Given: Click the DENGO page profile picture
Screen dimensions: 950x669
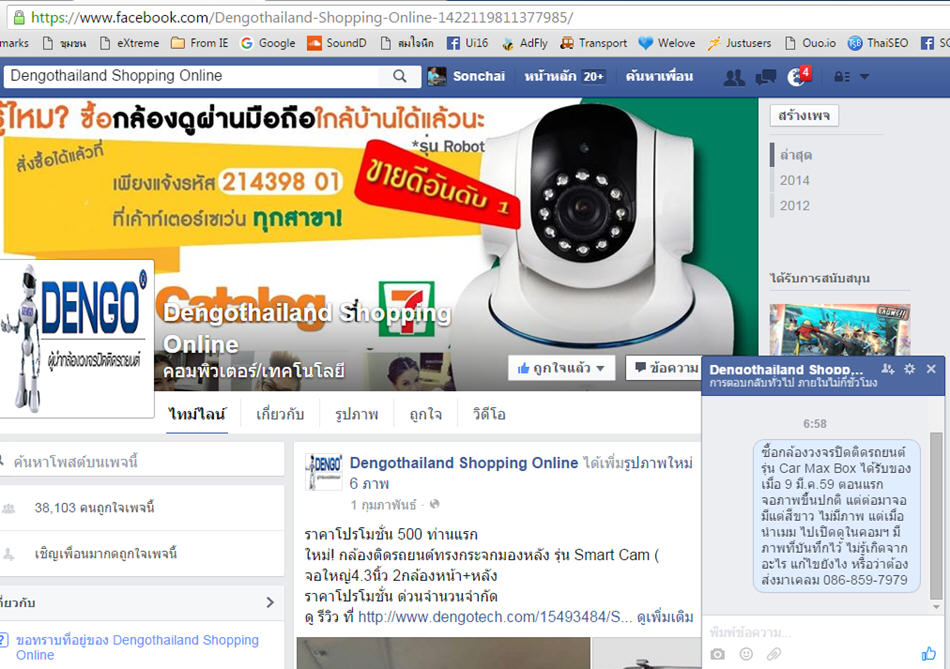Looking at the screenshot, I should click(x=76, y=338).
